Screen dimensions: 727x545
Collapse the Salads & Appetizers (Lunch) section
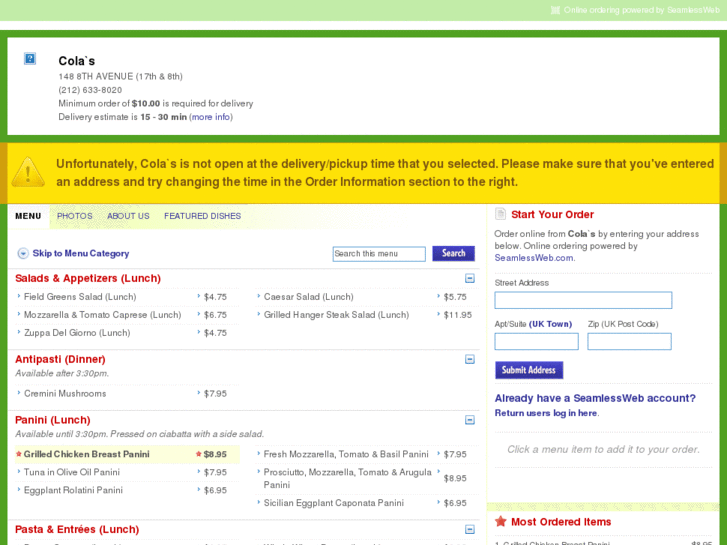click(x=470, y=278)
